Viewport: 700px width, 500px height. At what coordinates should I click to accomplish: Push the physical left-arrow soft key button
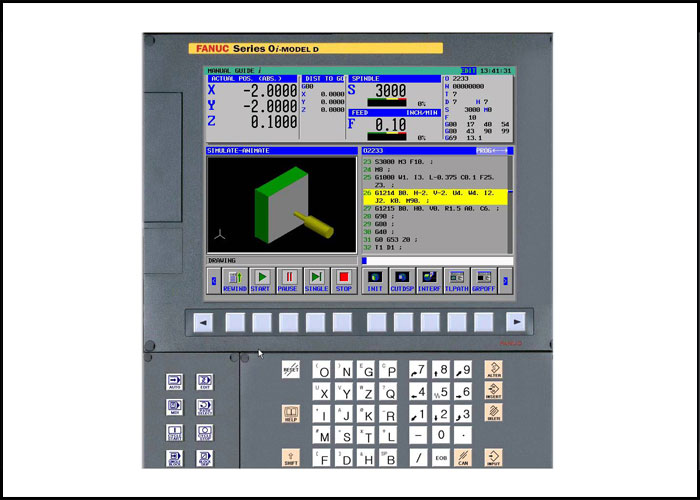203,322
